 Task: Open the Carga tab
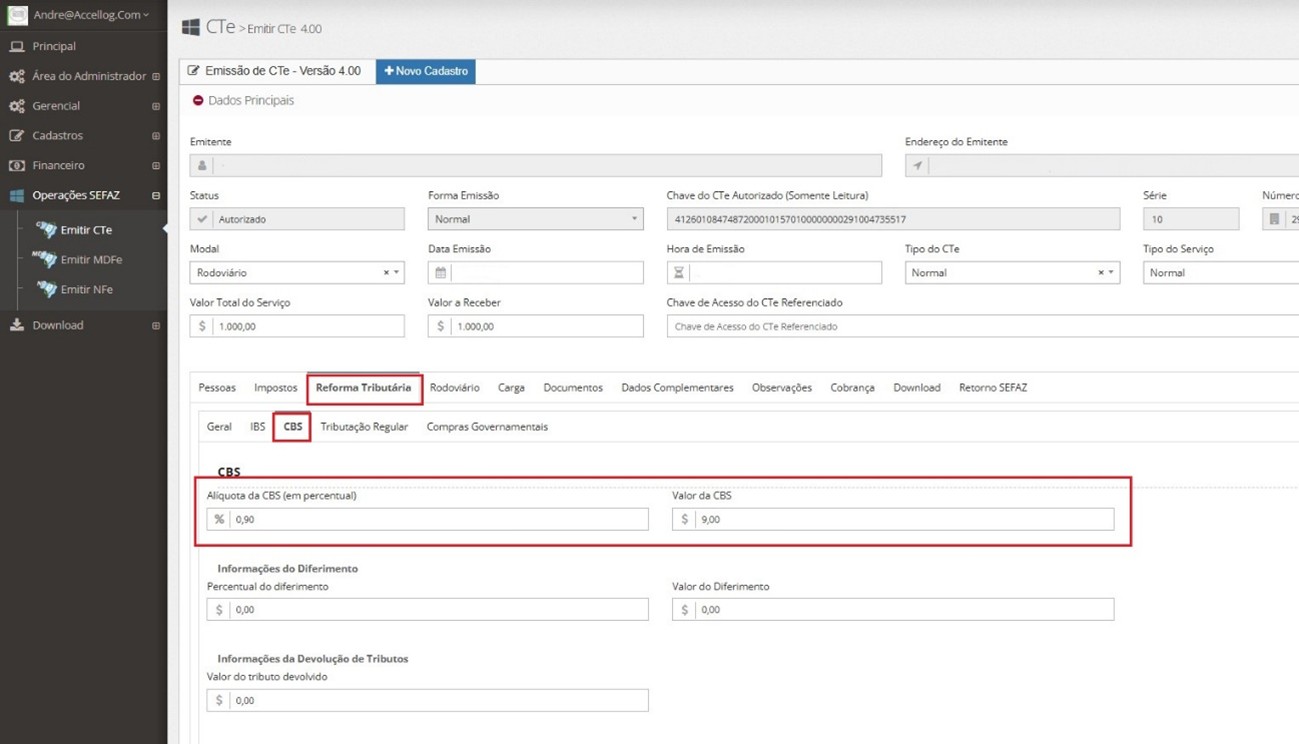tap(511, 388)
